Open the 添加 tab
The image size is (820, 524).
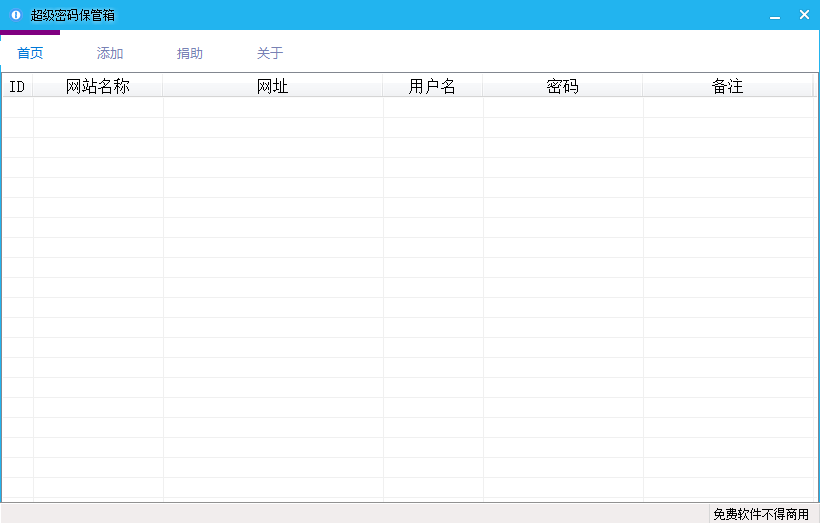click(x=110, y=53)
